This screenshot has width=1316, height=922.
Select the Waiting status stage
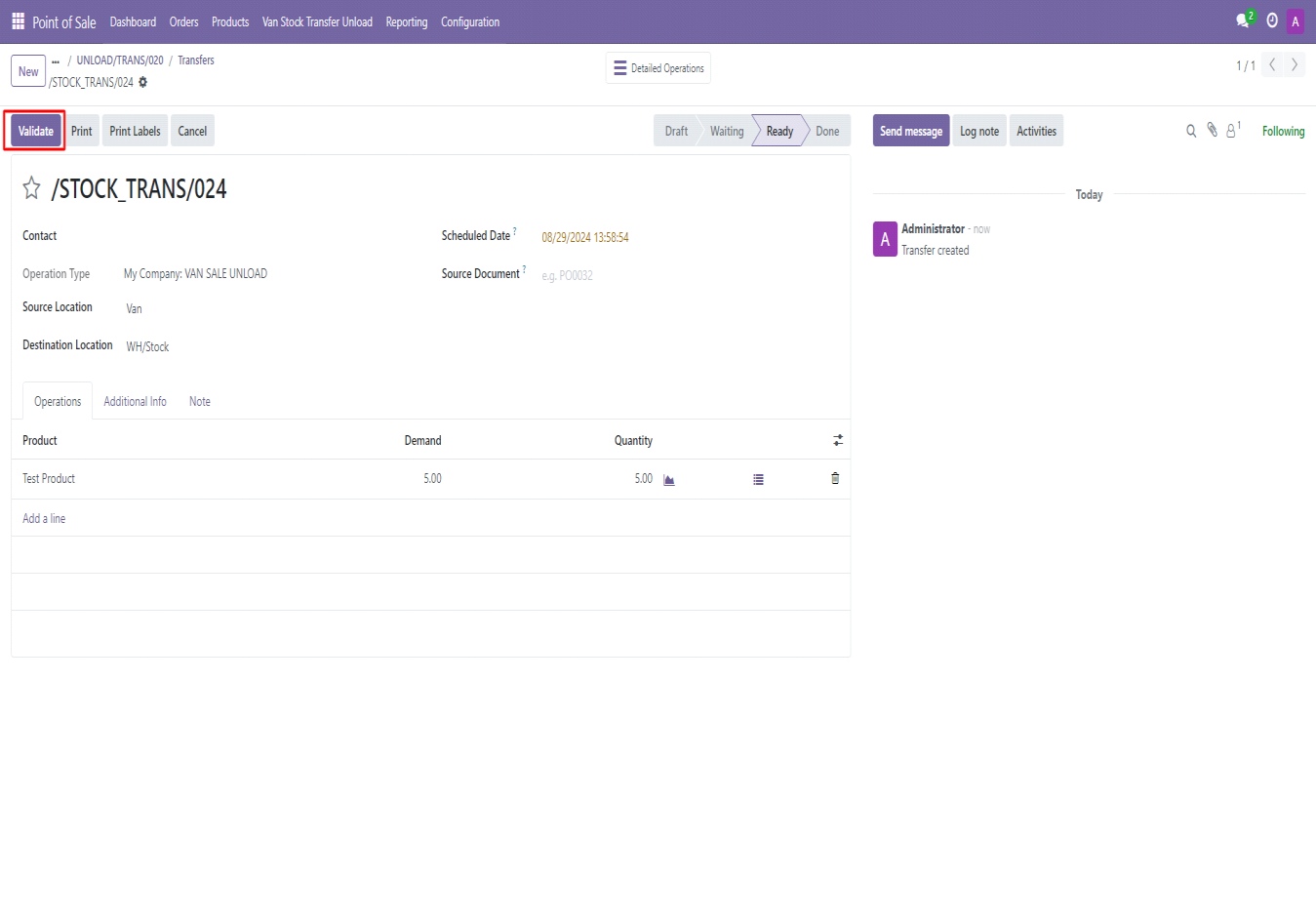pyautogui.click(x=727, y=131)
